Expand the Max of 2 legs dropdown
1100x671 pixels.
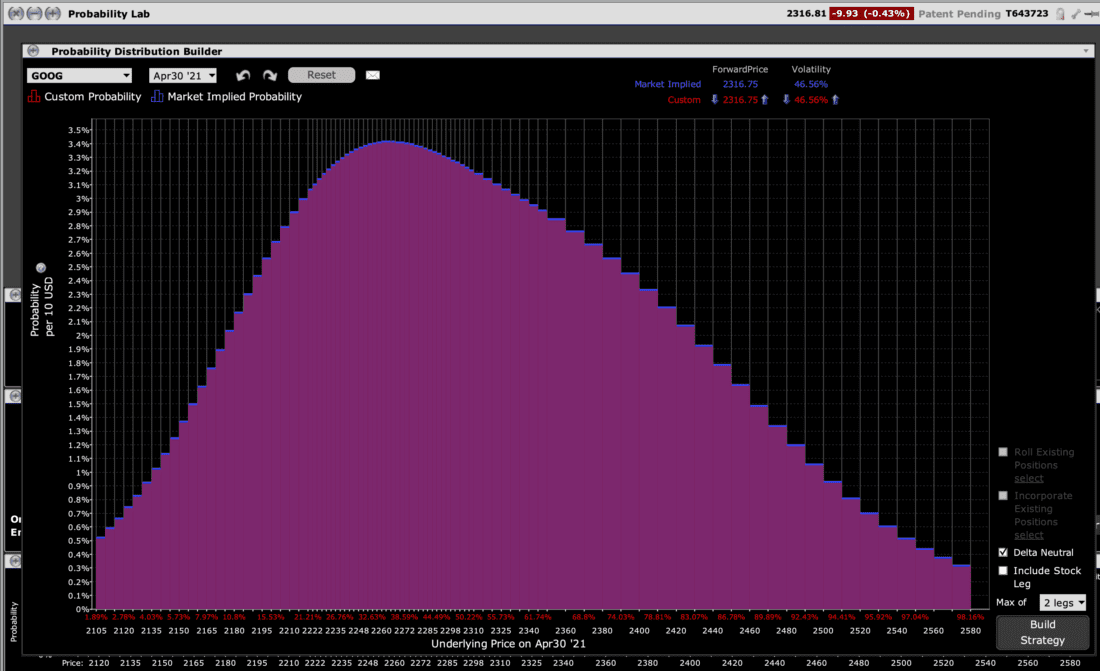1063,603
